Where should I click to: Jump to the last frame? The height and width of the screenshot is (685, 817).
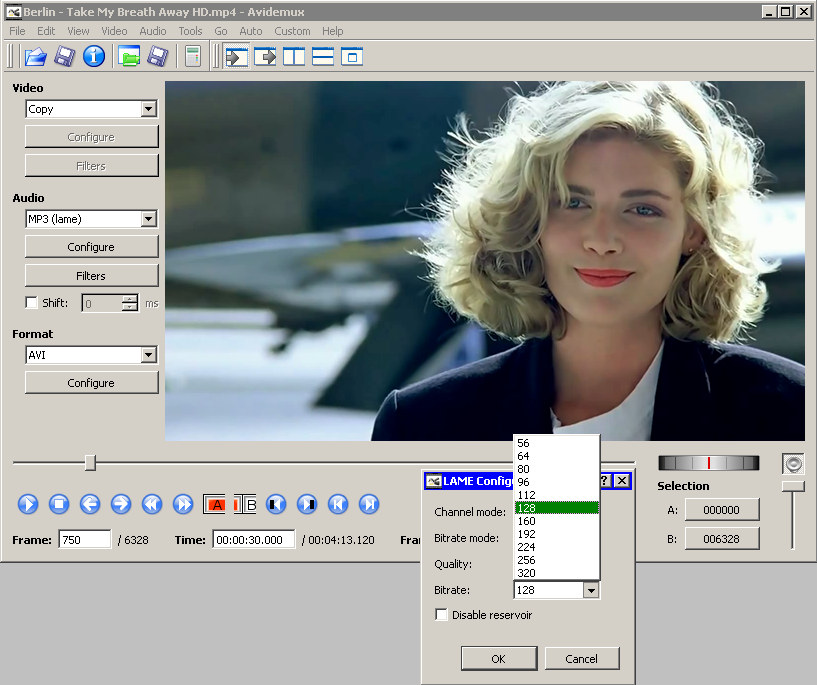369,504
